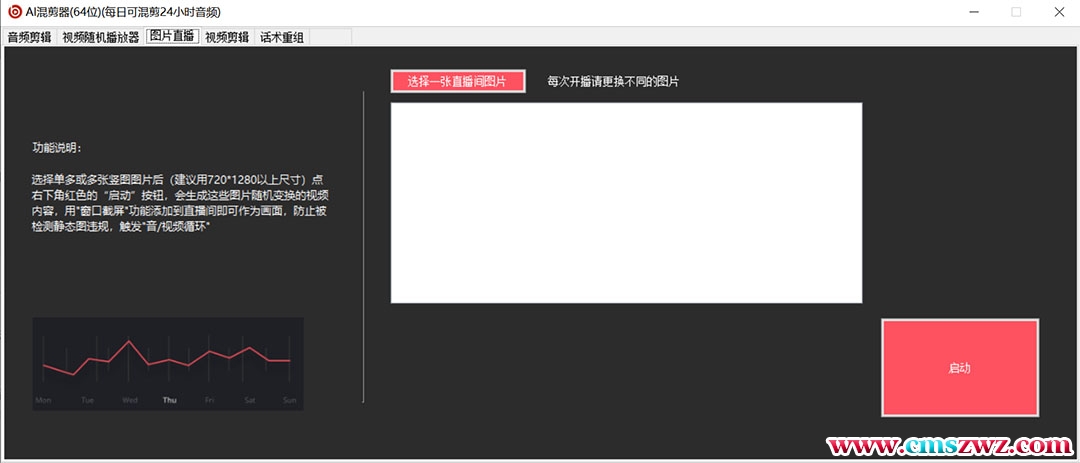Click the AI混剪器 app icon in title bar
1080x463 pixels.
pyautogui.click(x=14, y=12)
